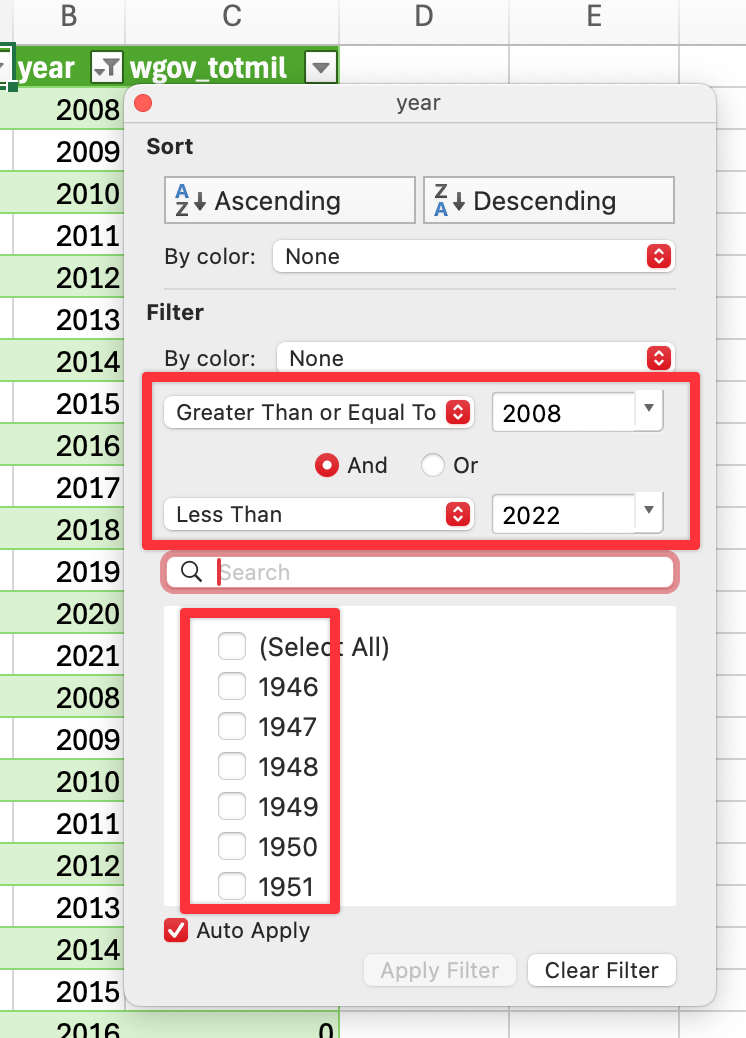Sort Ascending with the A-Z button

click(290, 201)
